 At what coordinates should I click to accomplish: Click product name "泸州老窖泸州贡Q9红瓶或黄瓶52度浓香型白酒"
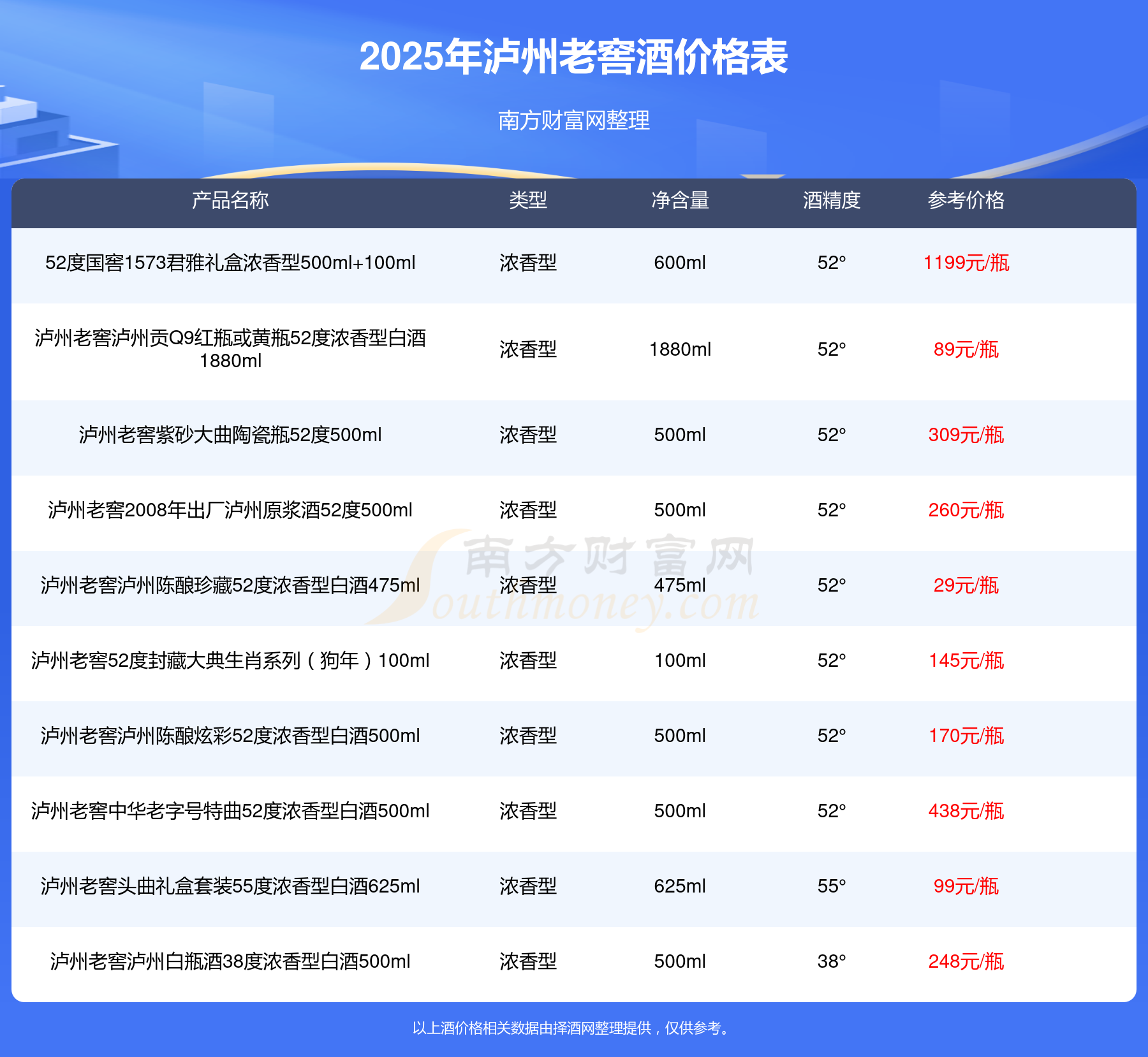pos(230,338)
